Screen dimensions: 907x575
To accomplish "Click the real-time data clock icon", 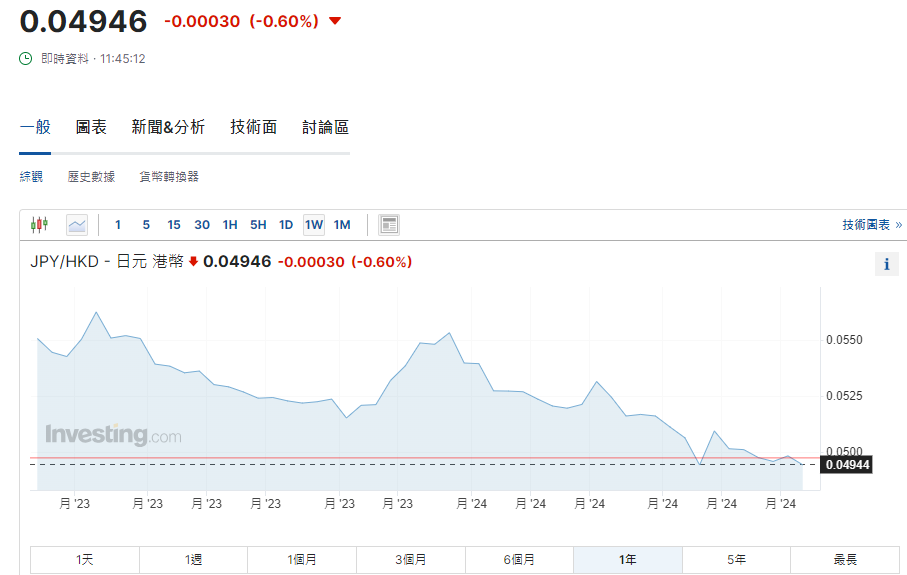I will tap(26, 59).
